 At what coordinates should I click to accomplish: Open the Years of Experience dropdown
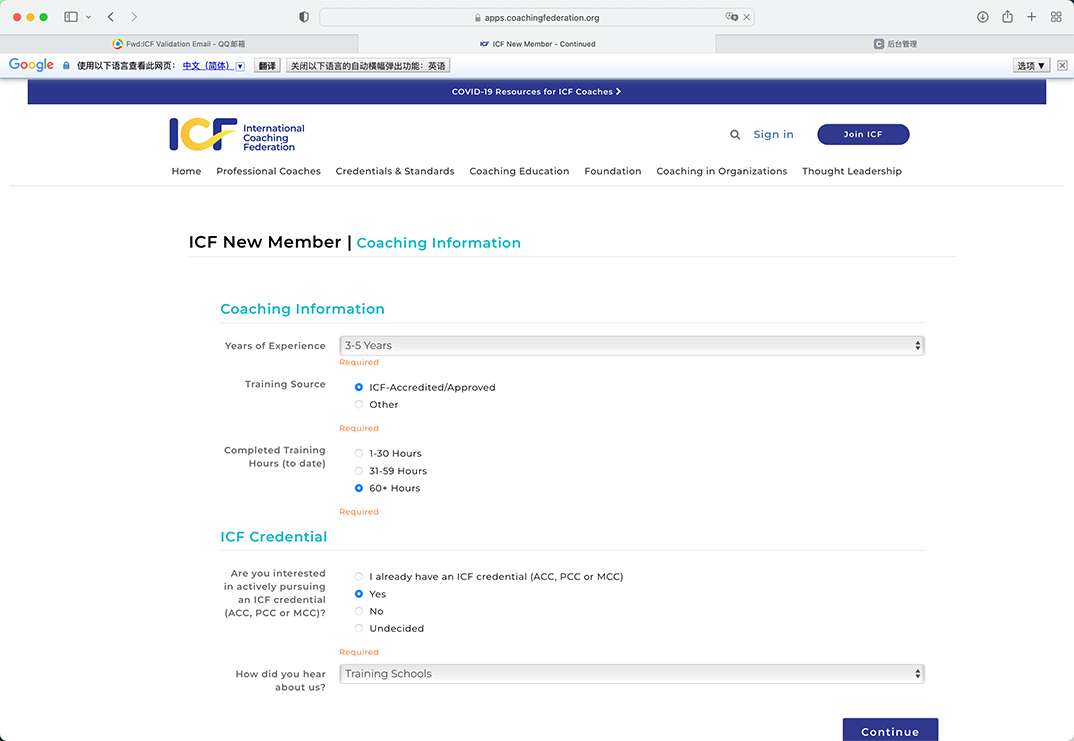tap(632, 346)
